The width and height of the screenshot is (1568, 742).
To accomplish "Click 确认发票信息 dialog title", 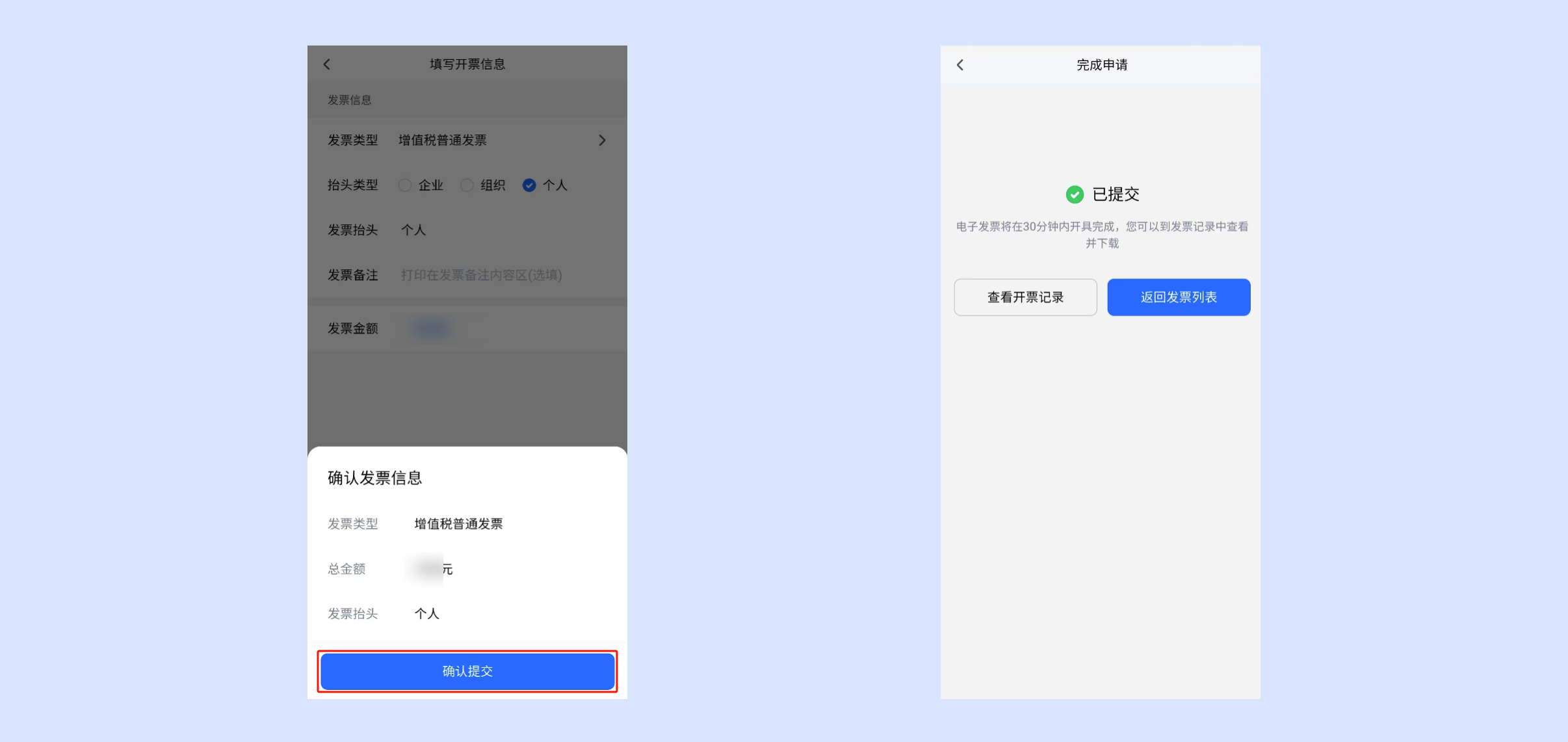I will pos(375,478).
